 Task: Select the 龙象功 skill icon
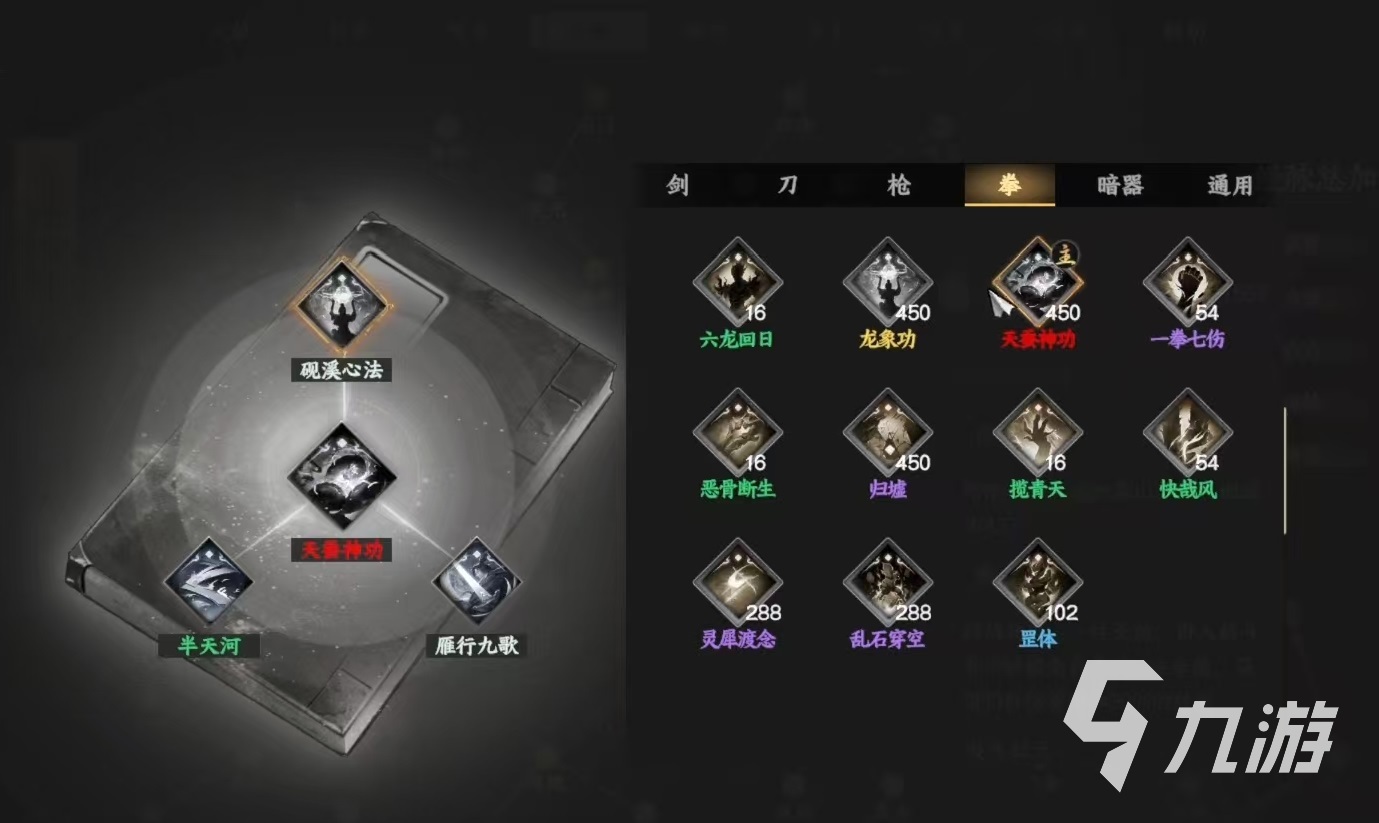point(887,283)
